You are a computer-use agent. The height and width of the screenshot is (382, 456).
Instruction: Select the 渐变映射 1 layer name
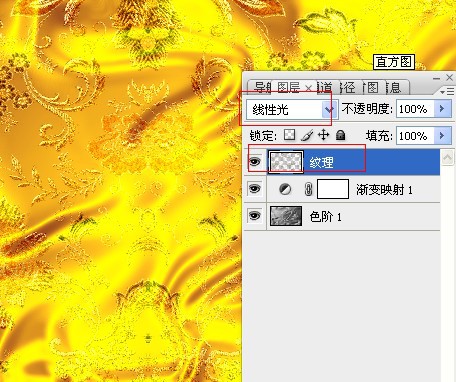click(x=384, y=190)
